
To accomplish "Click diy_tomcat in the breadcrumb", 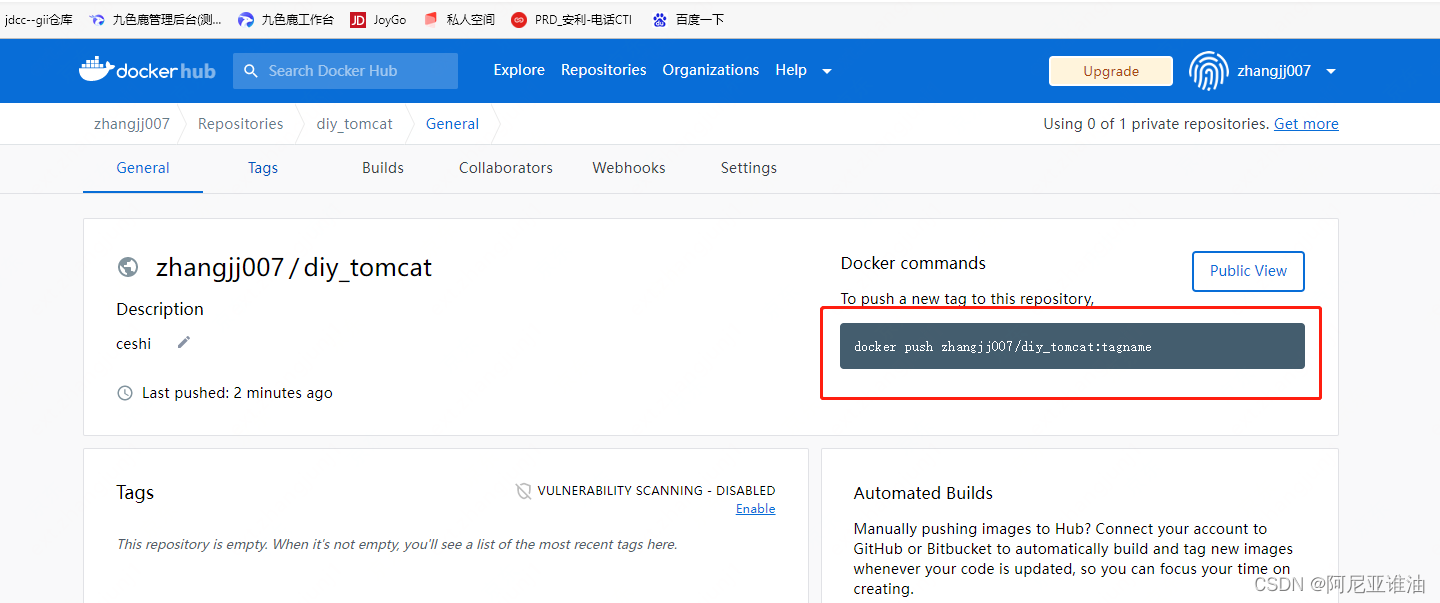I will pyautogui.click(x=355, y=124).
